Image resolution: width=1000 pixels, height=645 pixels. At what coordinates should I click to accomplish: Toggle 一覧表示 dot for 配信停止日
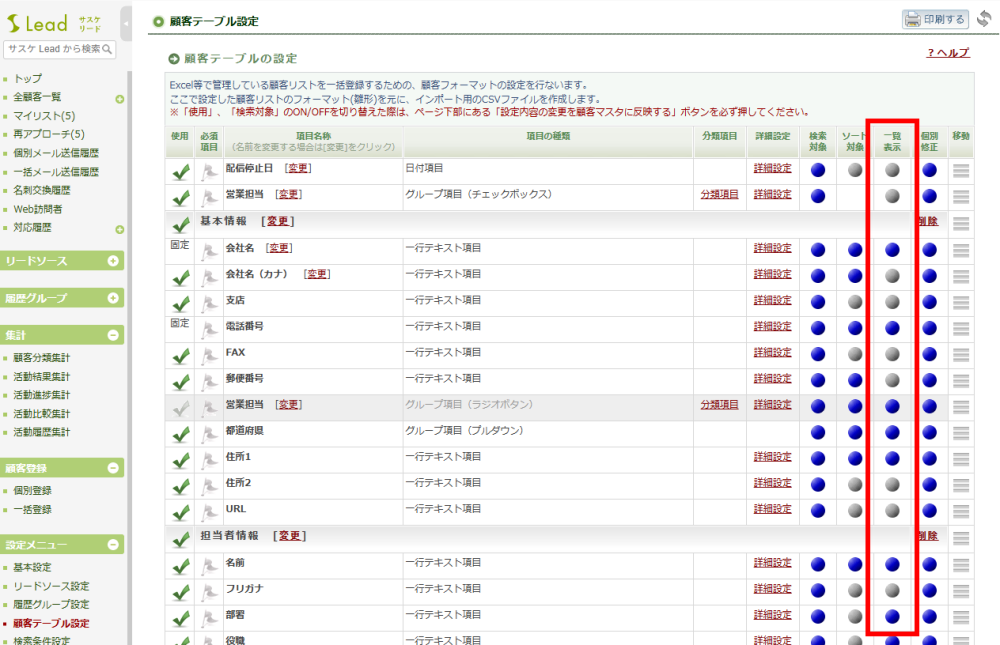coord(892,170)
